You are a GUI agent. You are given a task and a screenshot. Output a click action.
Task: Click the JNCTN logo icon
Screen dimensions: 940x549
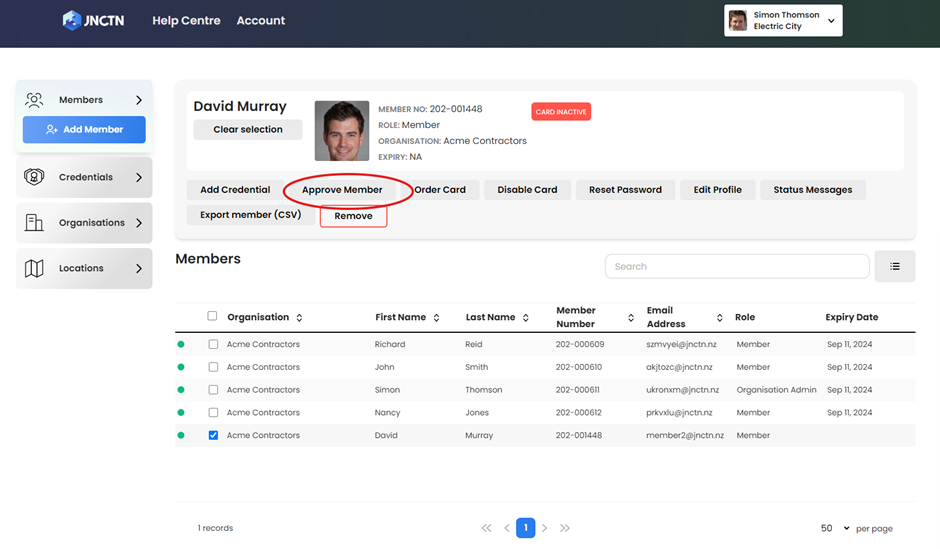tap(71, 20)
